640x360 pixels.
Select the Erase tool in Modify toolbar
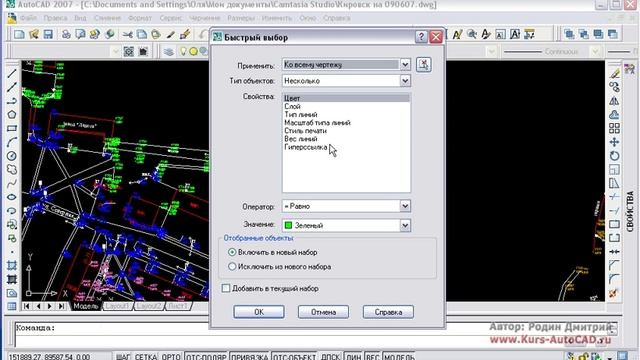(x=614, y=73)
